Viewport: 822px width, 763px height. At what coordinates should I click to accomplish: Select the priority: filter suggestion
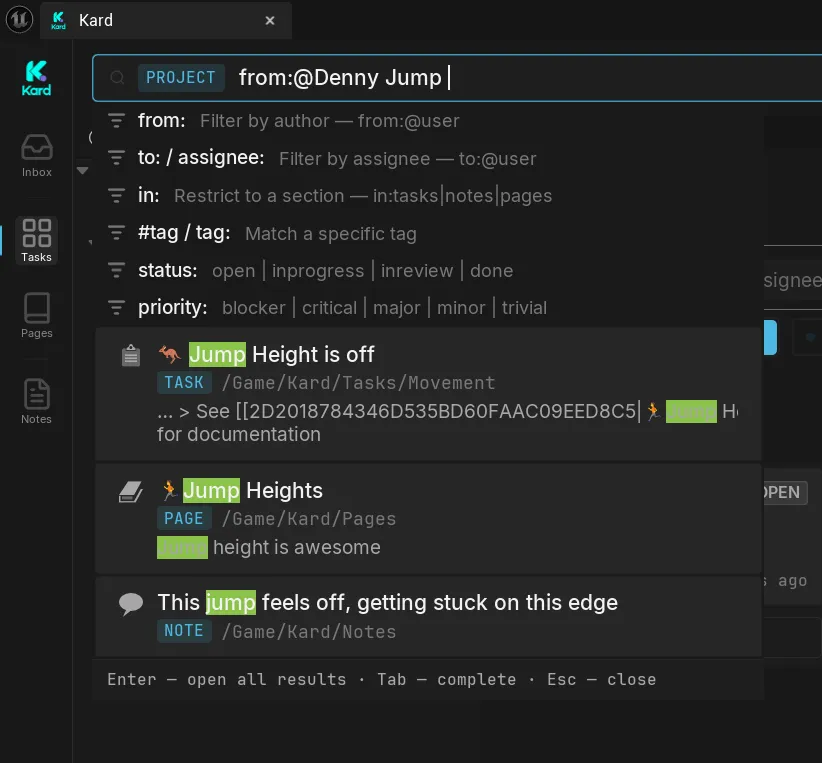click(429, 308)
